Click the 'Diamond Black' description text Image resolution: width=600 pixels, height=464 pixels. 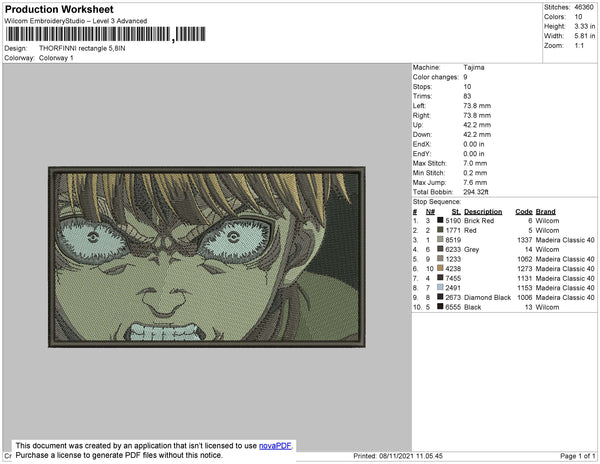pos(487,297)
